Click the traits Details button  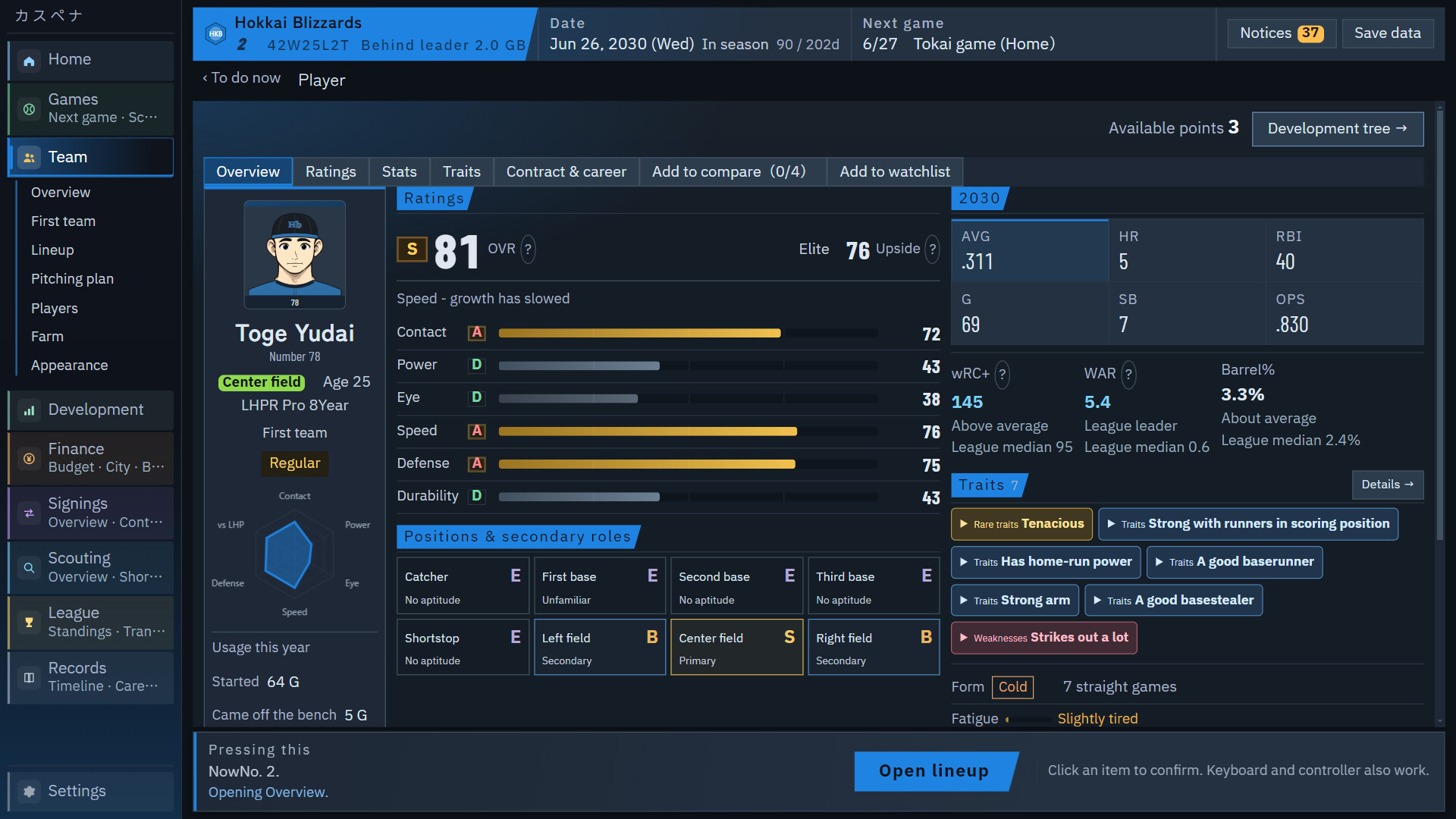1387,485
